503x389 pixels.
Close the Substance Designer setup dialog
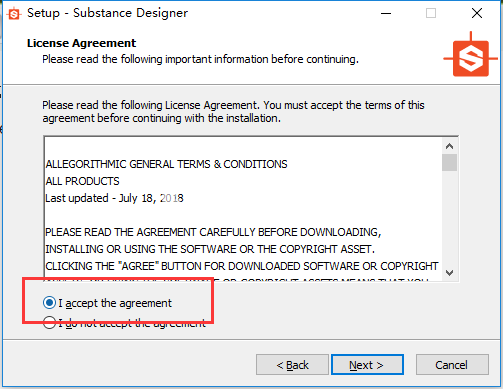click(x=477, y=13)
